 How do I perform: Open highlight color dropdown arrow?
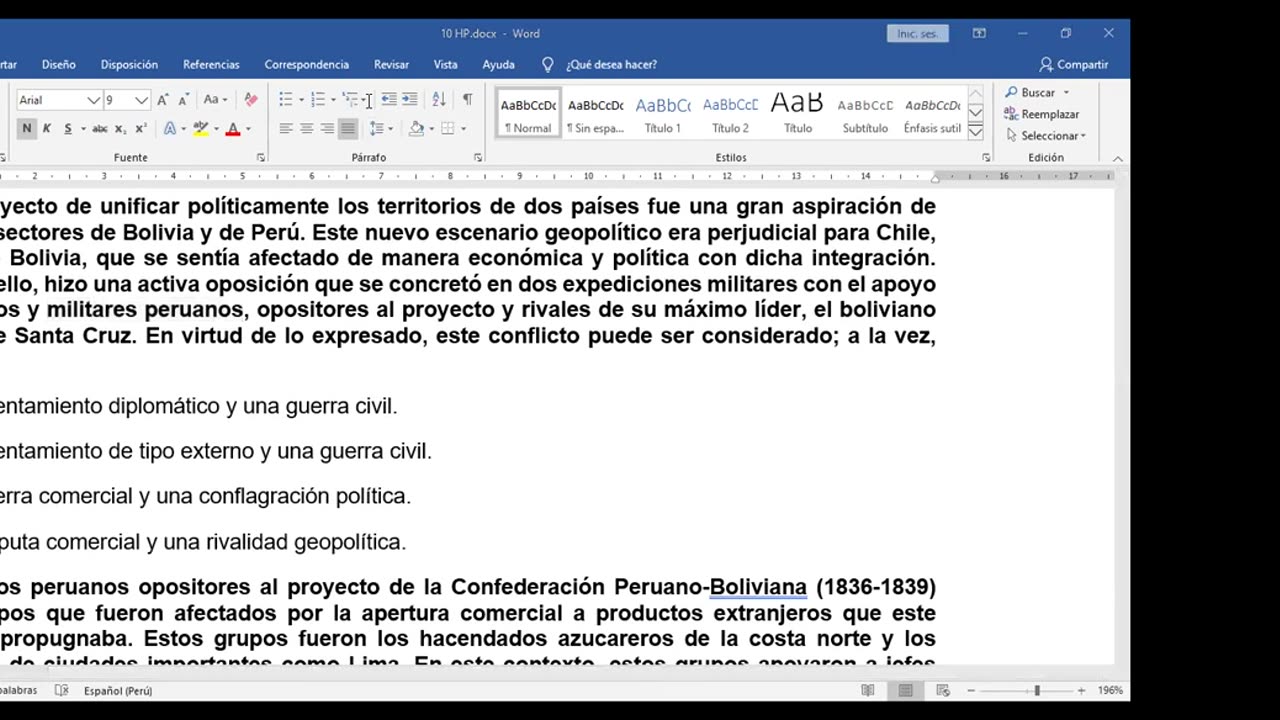coord(216,129)
